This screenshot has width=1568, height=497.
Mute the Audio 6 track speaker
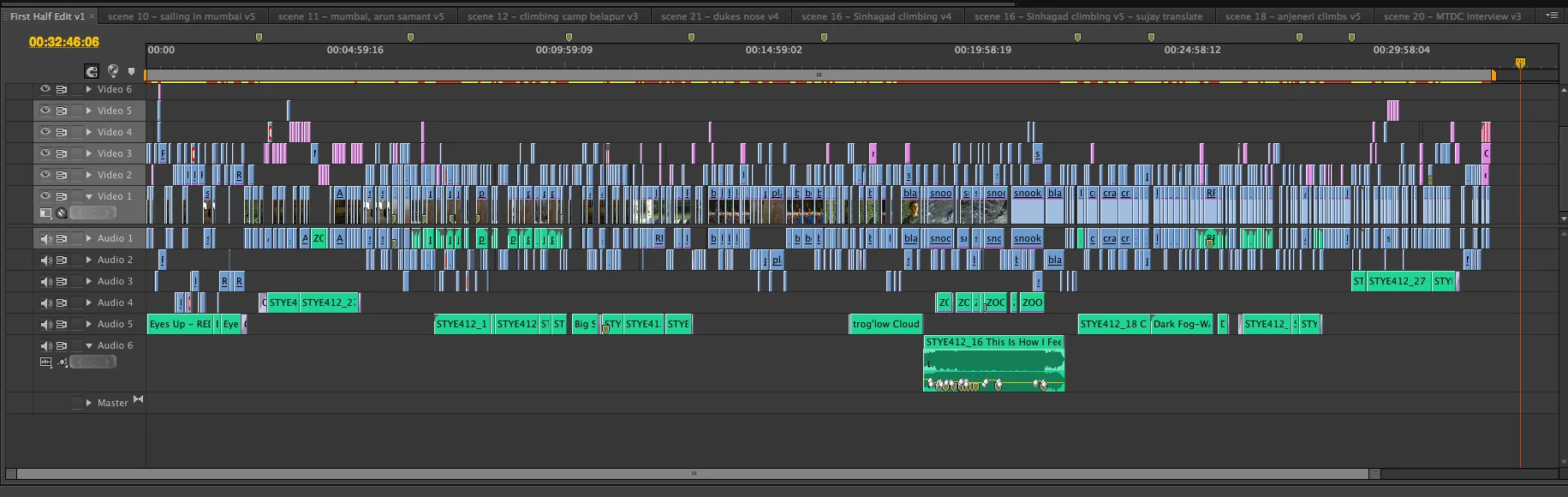click(x=46, y=345)
